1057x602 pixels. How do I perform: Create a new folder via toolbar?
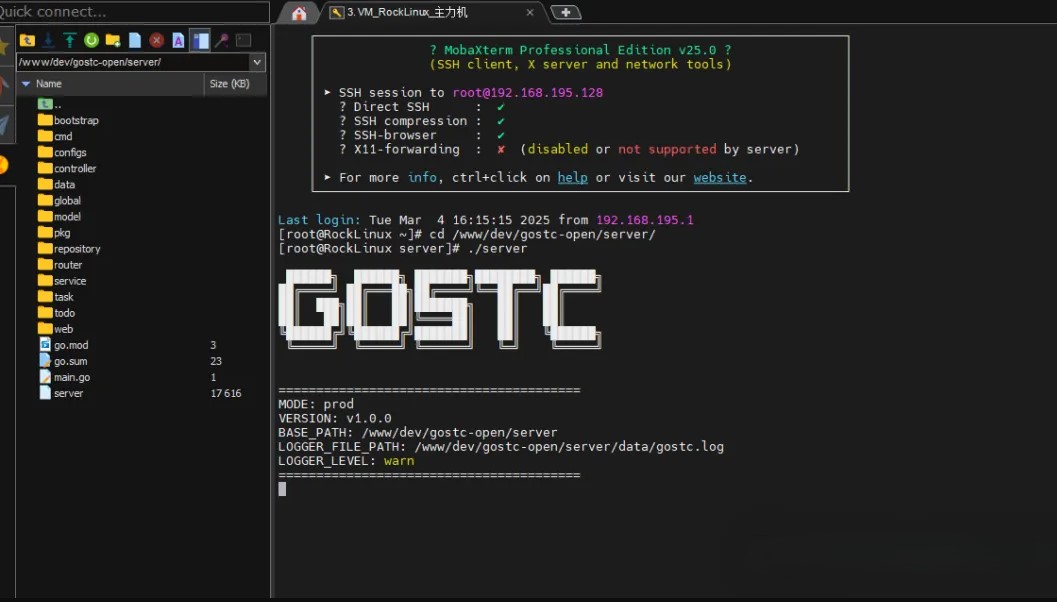(x=113, y=40)
